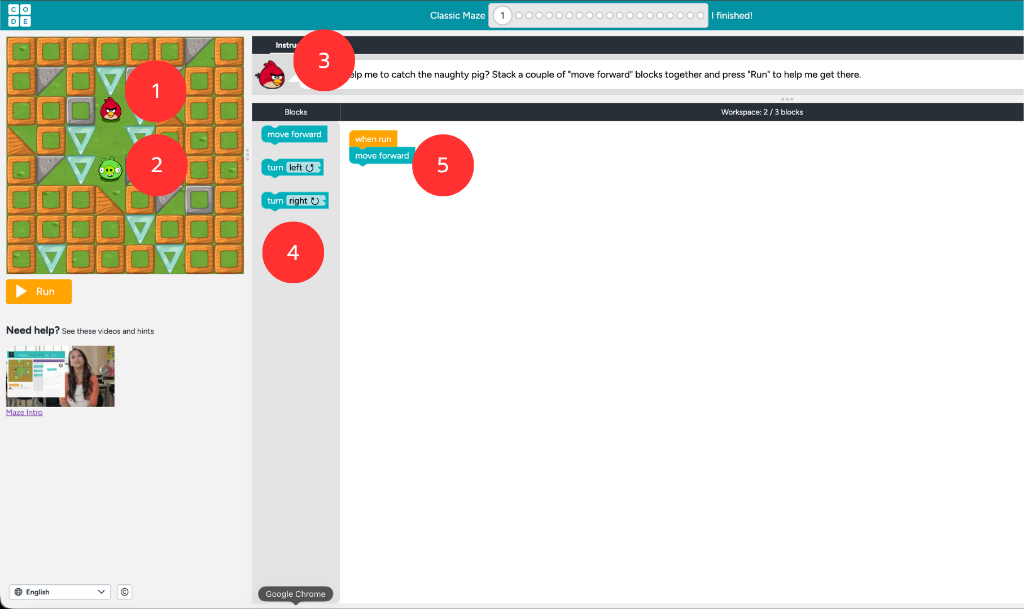The height and width of the screenshot is (609, 1024).
Task: Select the red angry bird in the maze
Action: click(x=111, y=110)
